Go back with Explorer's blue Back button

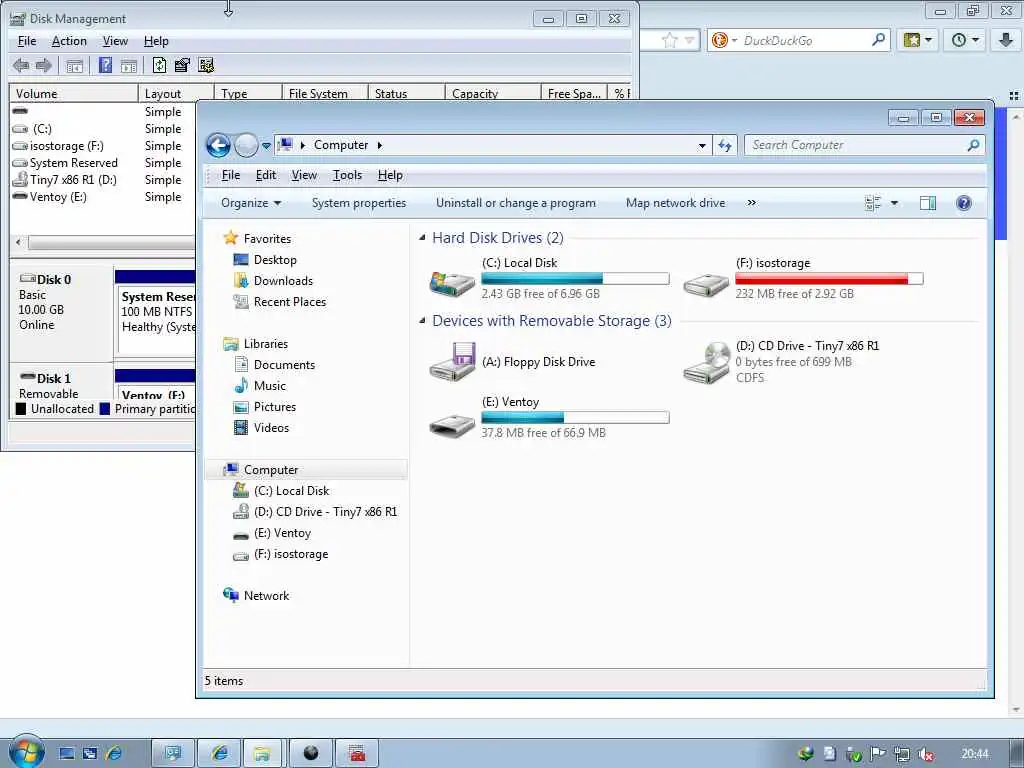219,145
